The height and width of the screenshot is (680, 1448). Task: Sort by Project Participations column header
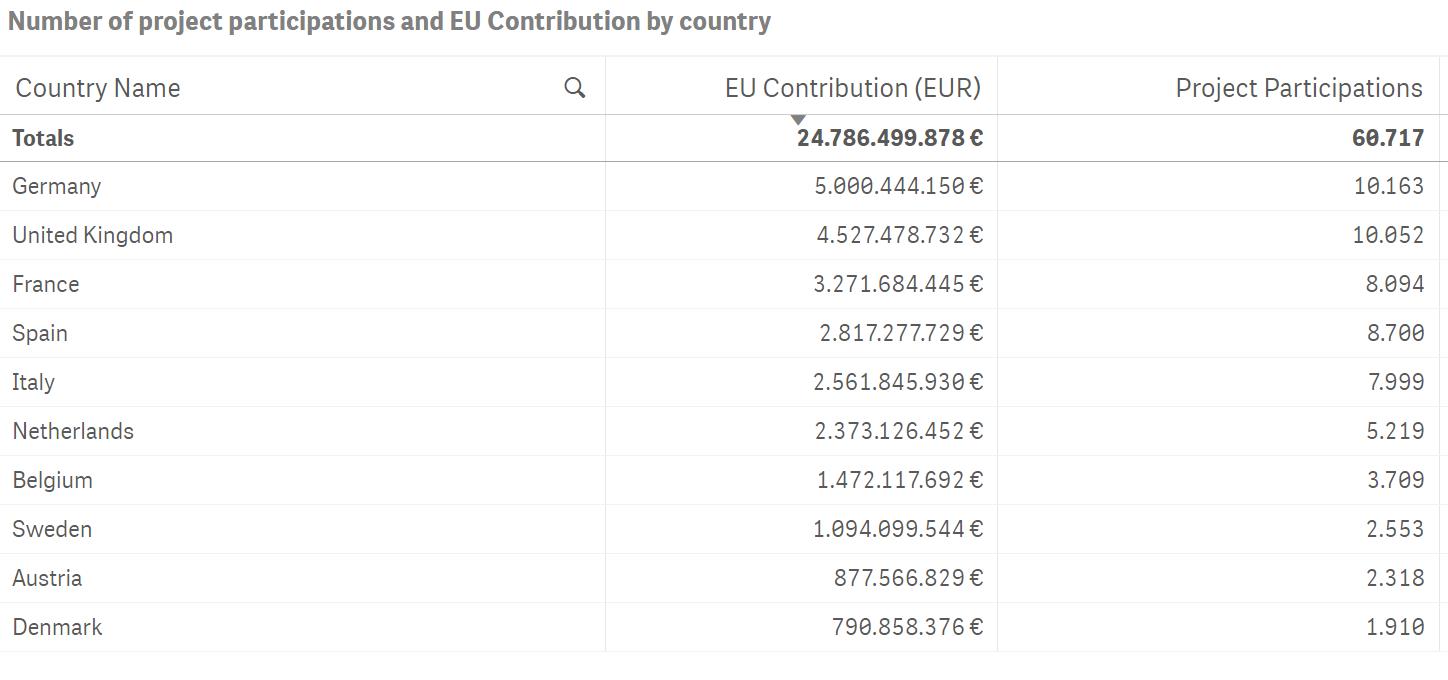click(x=1298, y=88)
